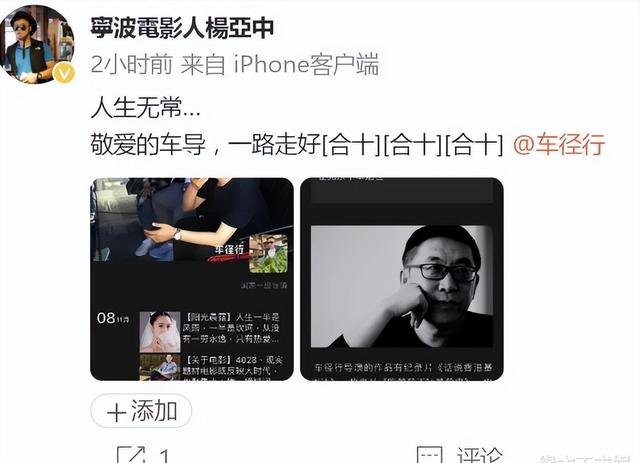The width and height of the screenshot is (640, 463).
Task: Open the black-and-white portrait image
Action: [x=402, y=286]
